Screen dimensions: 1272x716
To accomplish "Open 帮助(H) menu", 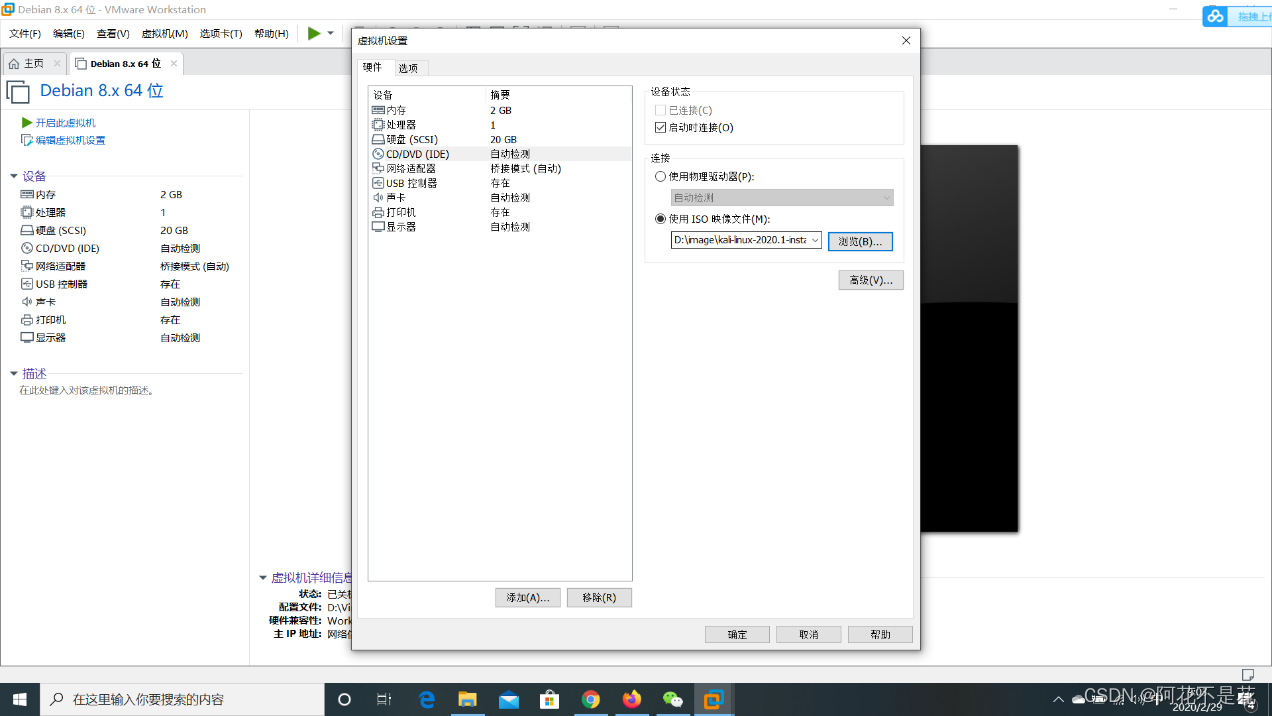I will [271, 33].
